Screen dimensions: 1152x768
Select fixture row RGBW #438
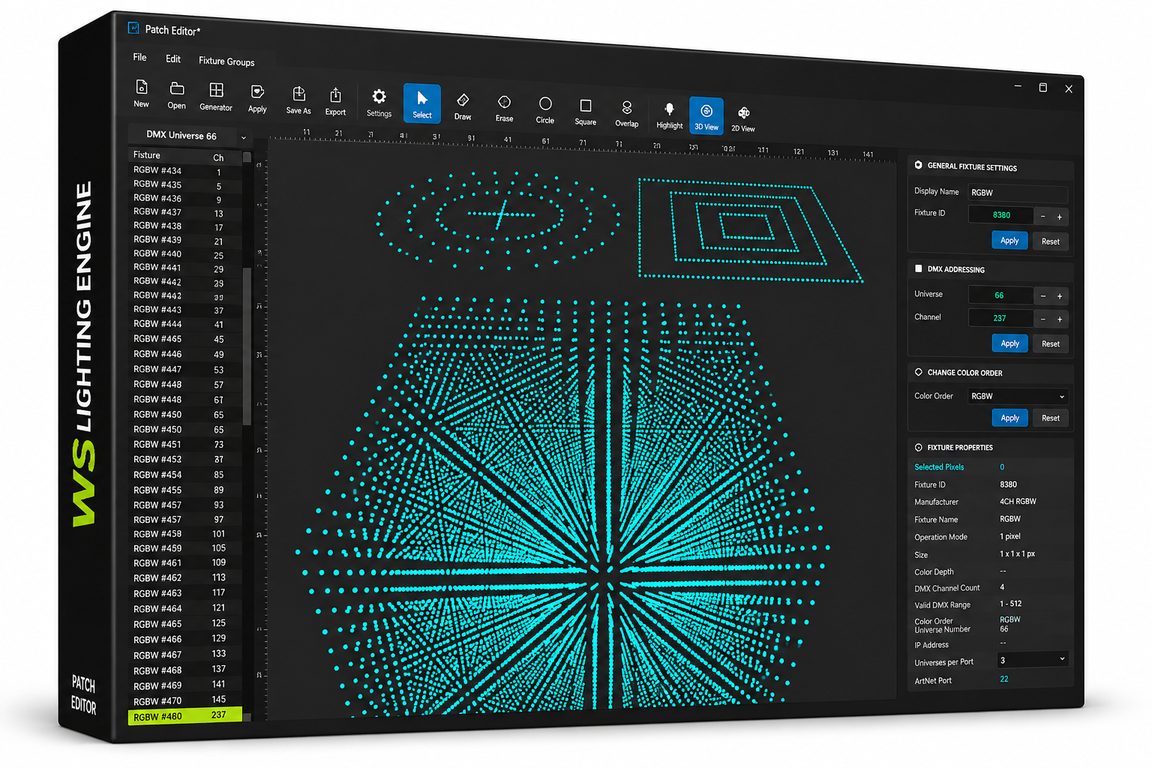pyautogui.click(x=185, y=226)
